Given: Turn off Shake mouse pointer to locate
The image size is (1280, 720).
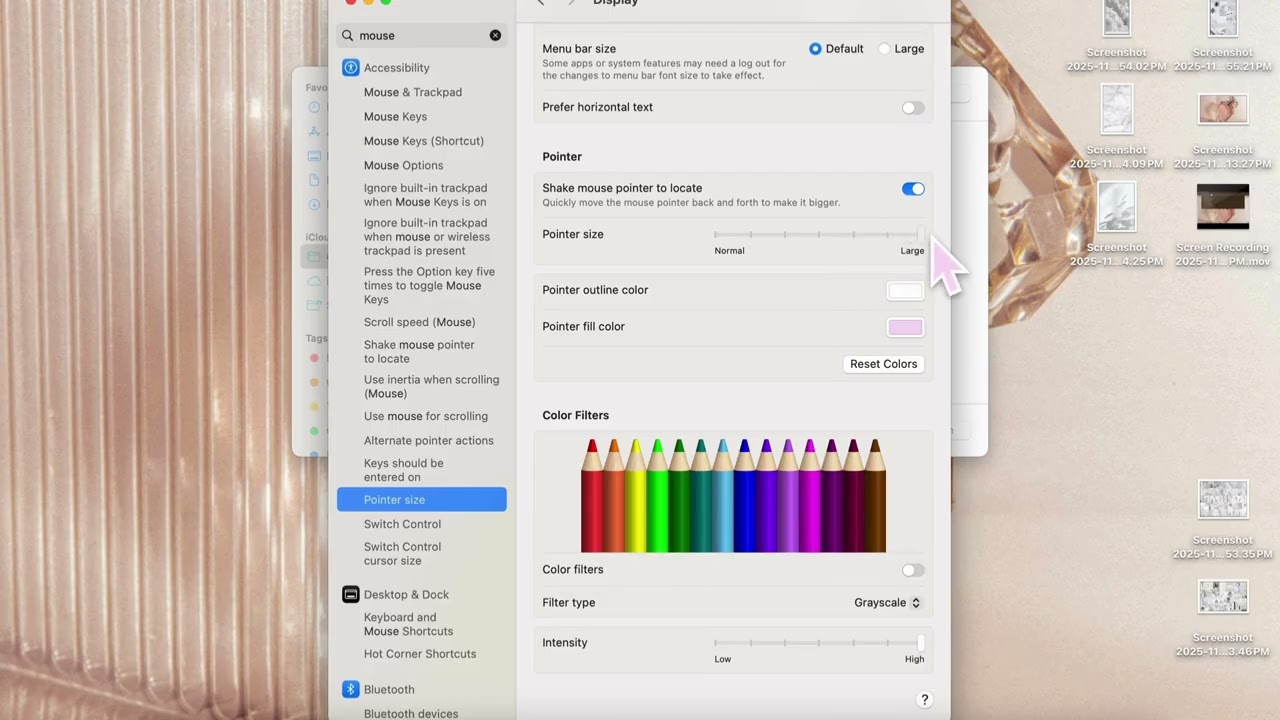Looking at the screenshot, I should coord(913,189).
